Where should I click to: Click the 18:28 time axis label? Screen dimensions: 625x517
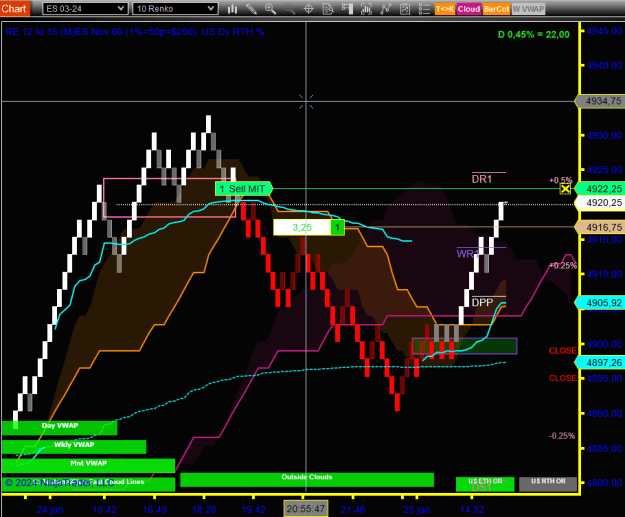[204, 509]
